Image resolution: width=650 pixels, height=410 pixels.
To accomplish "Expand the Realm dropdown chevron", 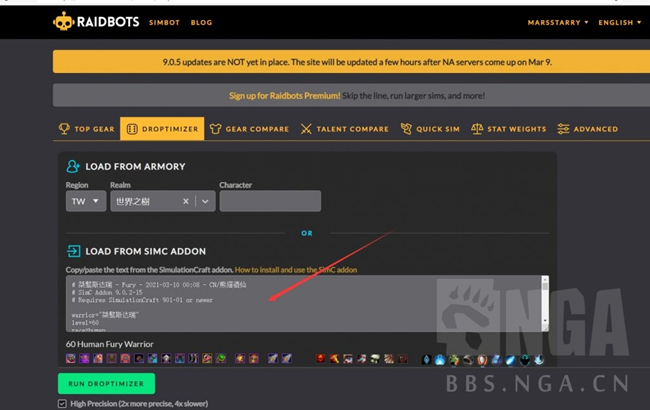I will click(205, 201).
